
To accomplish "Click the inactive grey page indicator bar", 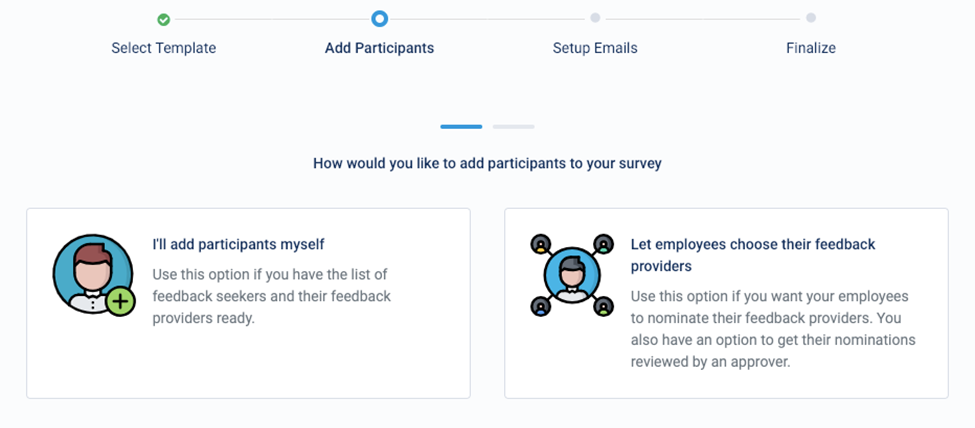I will coord(514,127).
